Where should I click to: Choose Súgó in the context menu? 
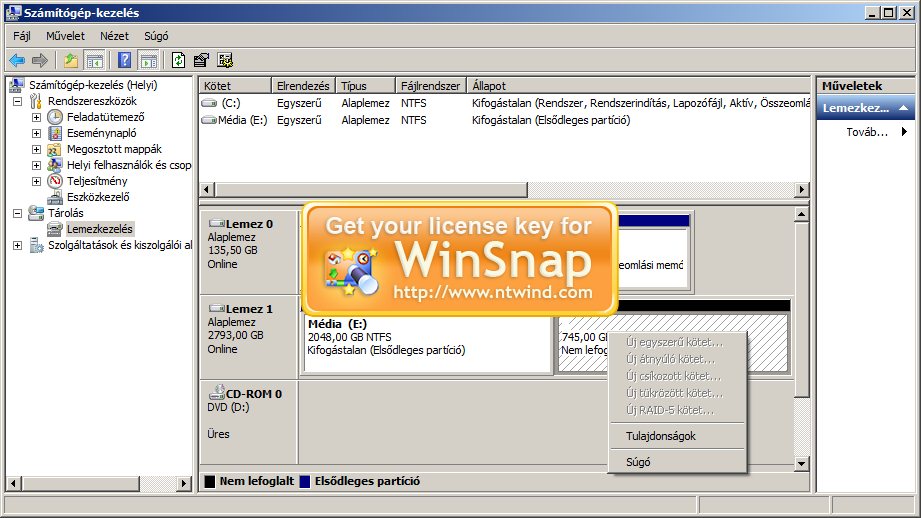[x=678, y=462]
